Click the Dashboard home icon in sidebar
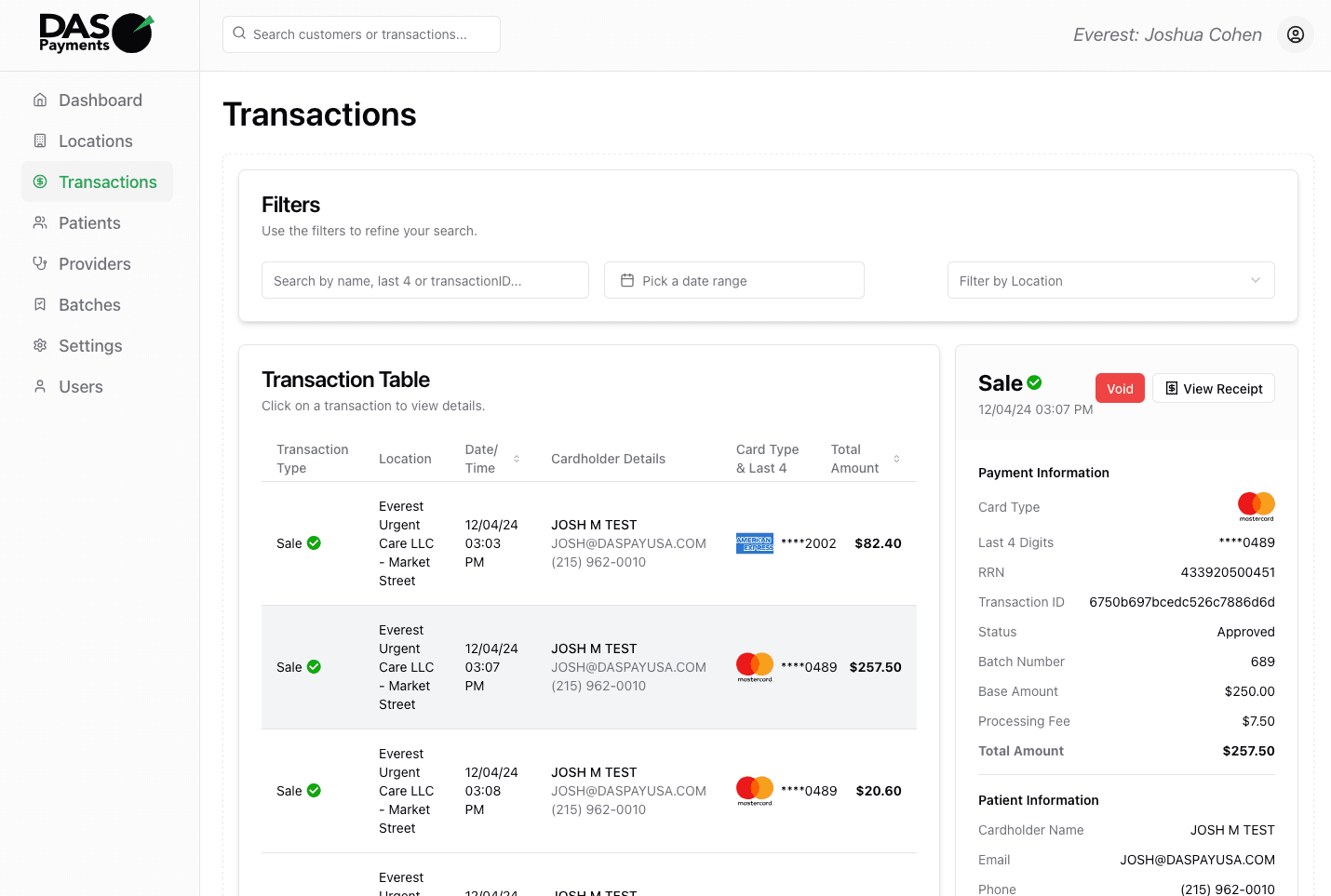 point(40,100)
